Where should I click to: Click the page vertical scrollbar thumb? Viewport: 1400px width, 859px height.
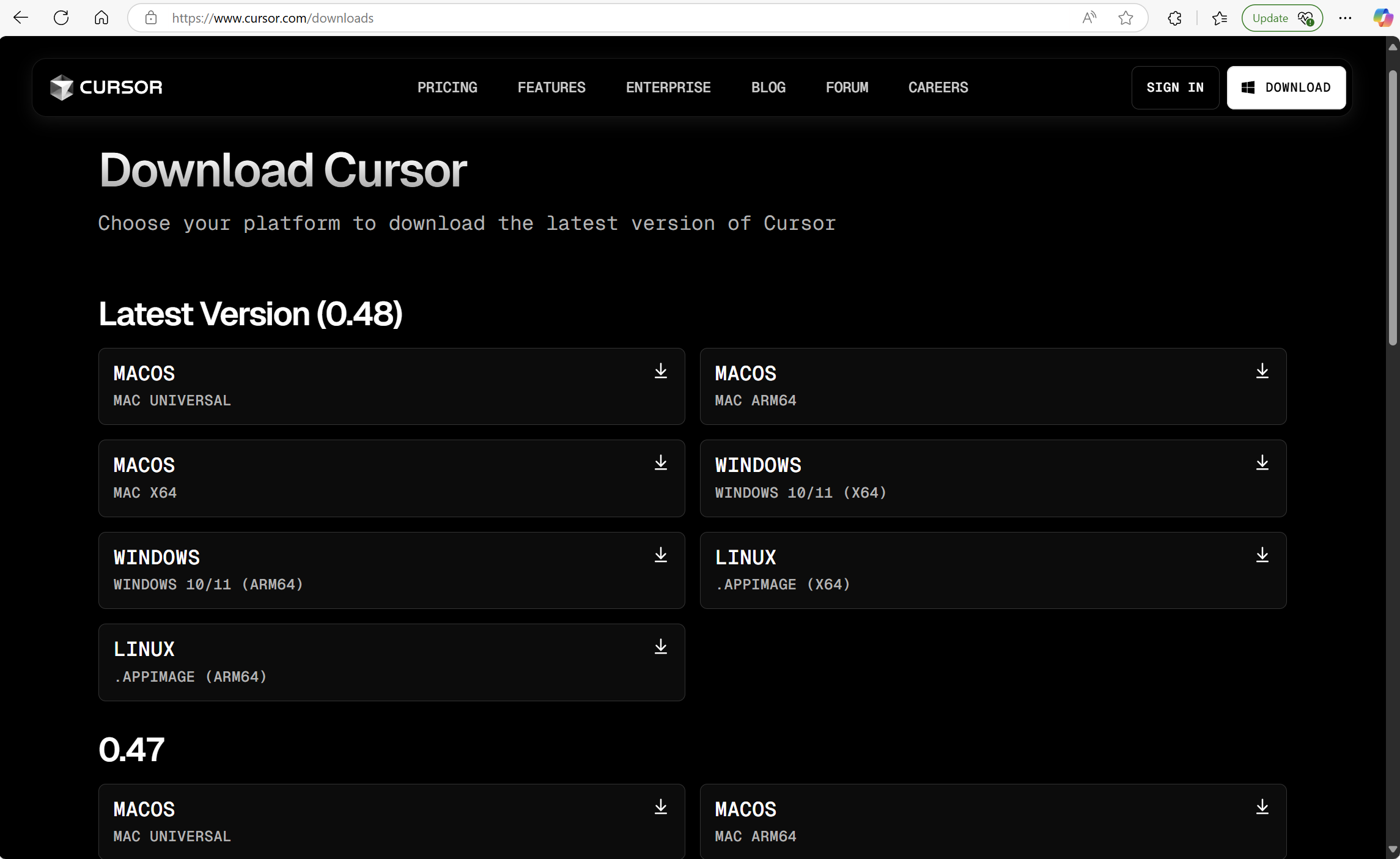click(1393, 208)
